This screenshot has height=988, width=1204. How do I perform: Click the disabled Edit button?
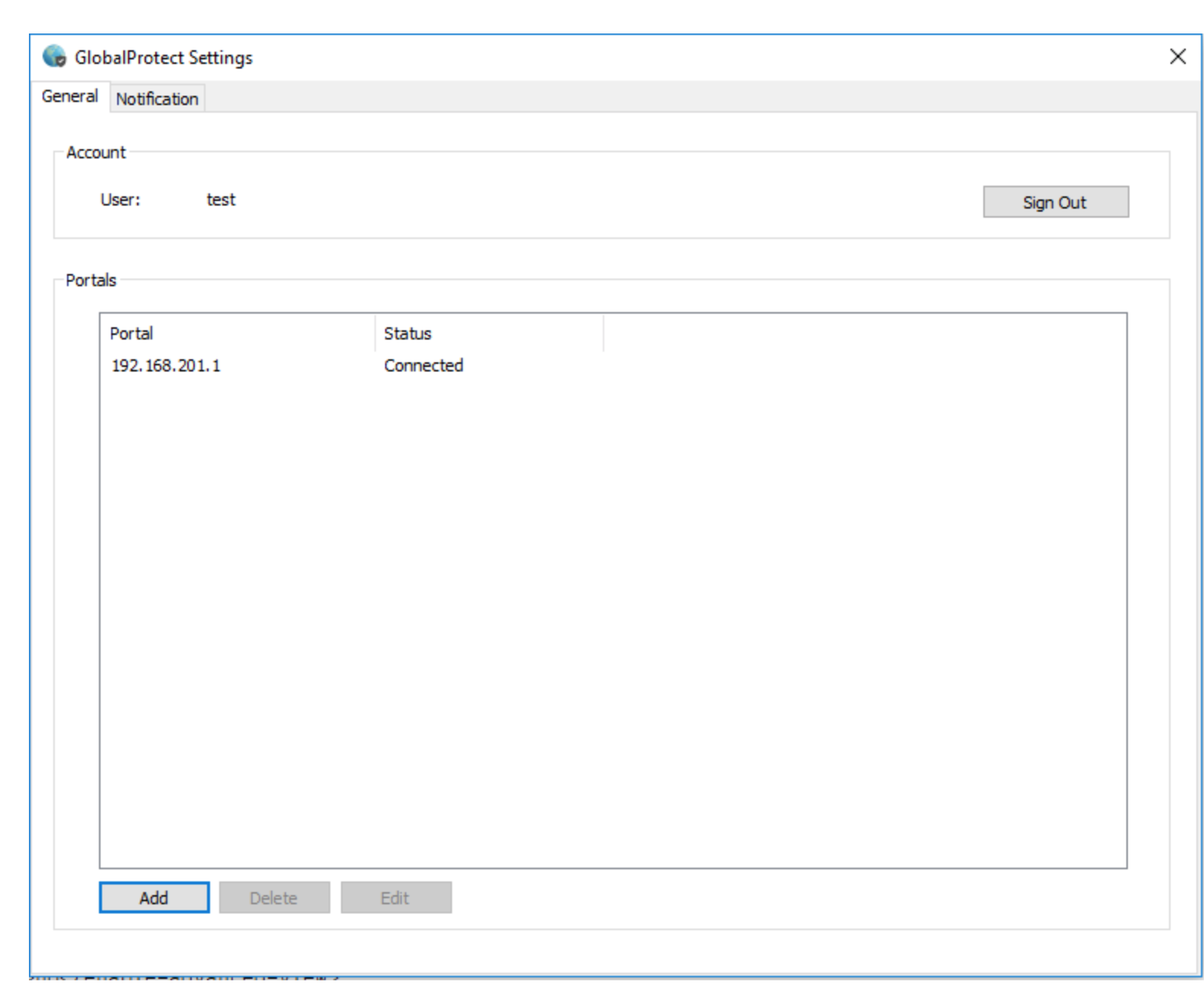pyautogui.click(x=396, y=898)
